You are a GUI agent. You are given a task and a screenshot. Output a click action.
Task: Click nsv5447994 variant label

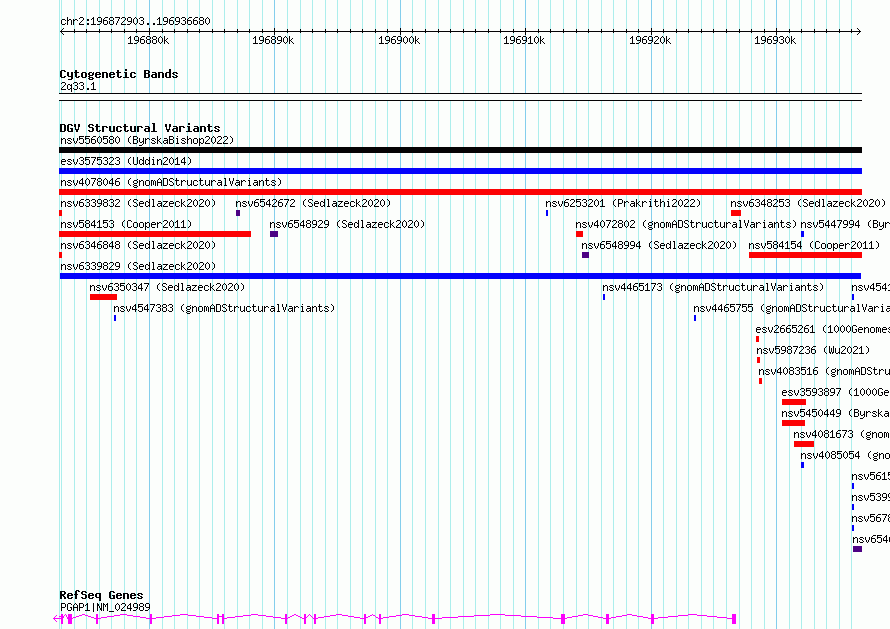845,224
